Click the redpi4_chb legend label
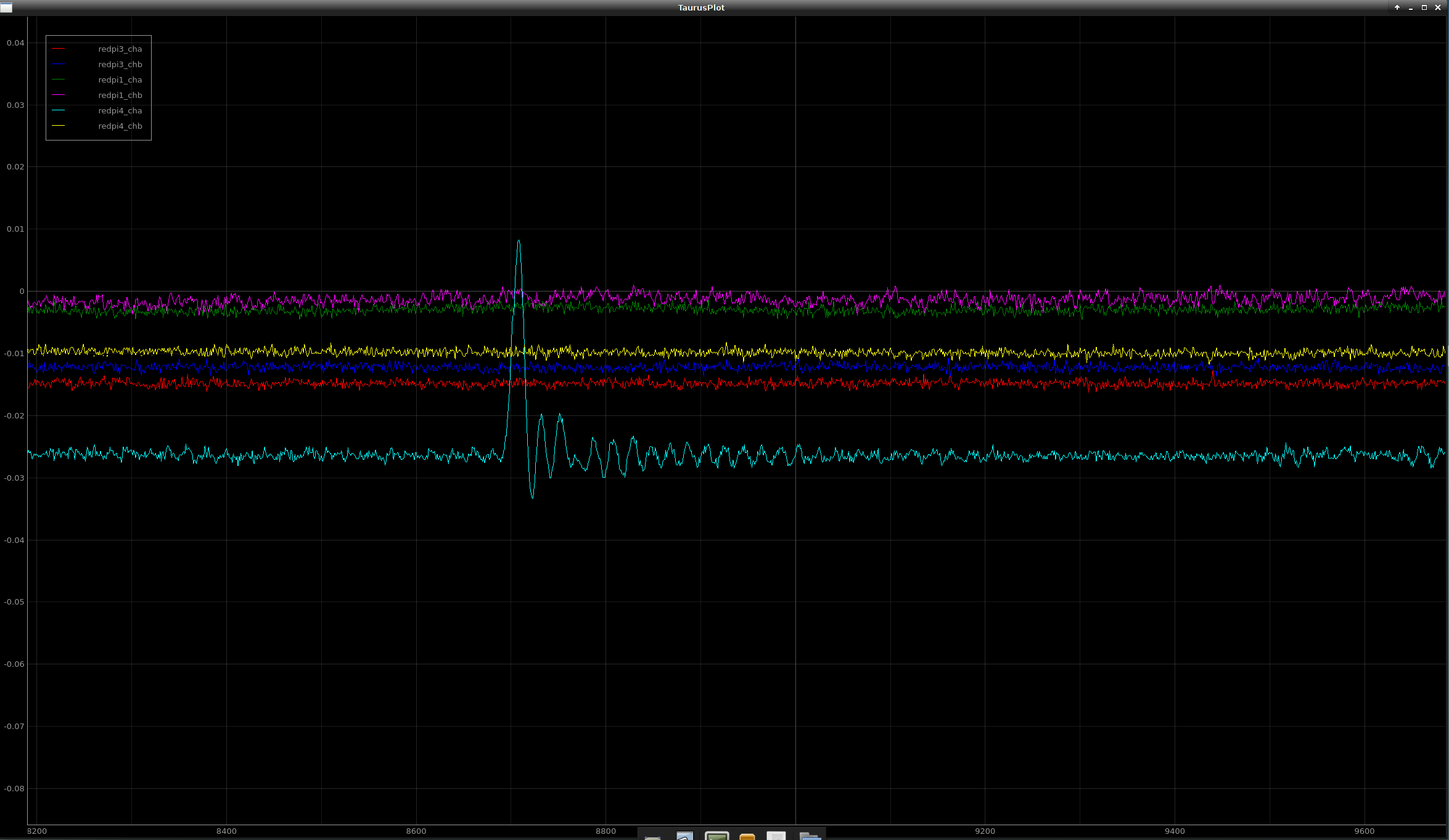Viewport: 1449px width, 840px height. [120, 126]
